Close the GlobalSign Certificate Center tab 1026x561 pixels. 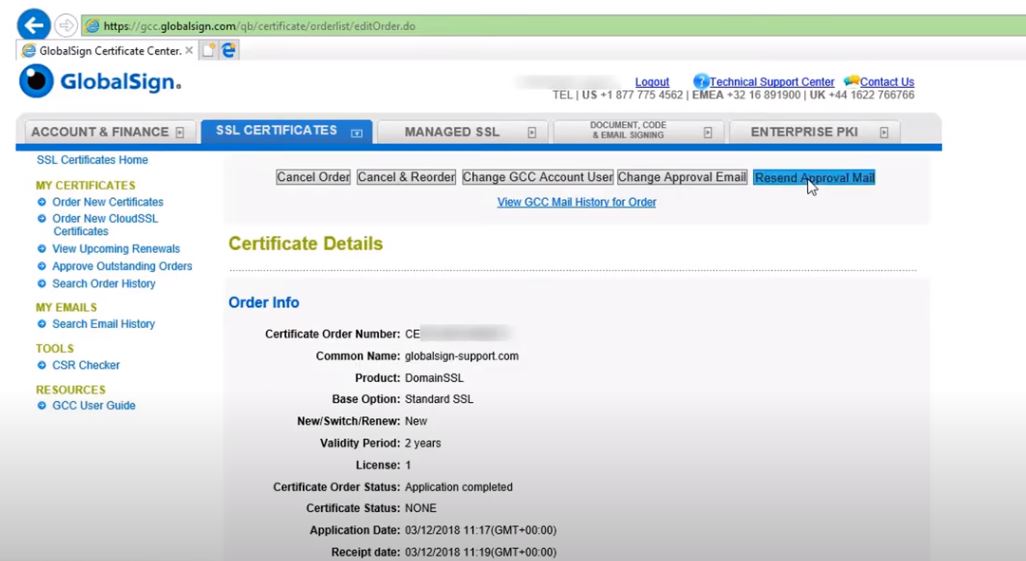pyautogui.click(x=189, y=50)
